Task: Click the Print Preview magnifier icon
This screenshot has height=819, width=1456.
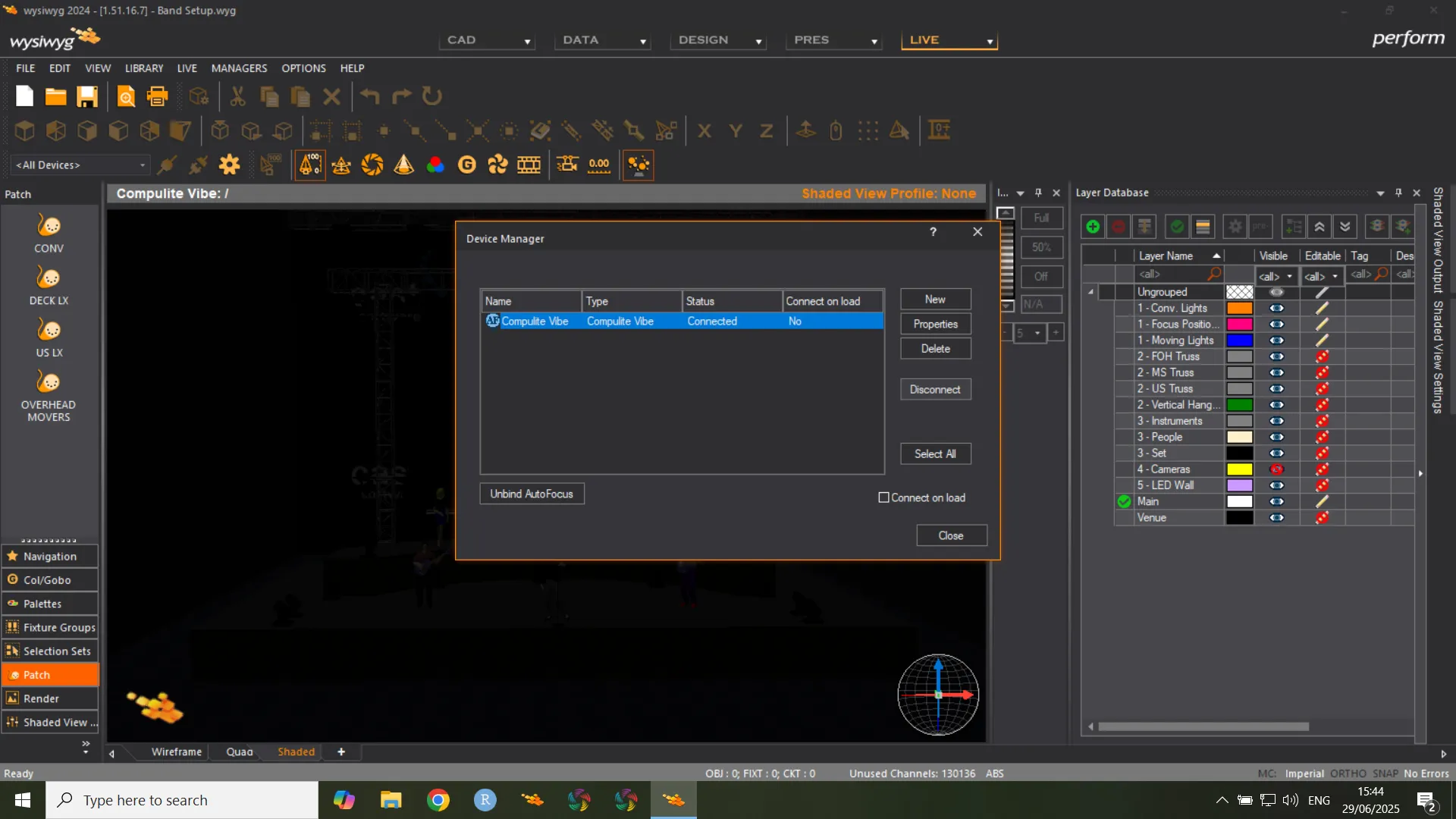Action: click(x=126, y=96)
